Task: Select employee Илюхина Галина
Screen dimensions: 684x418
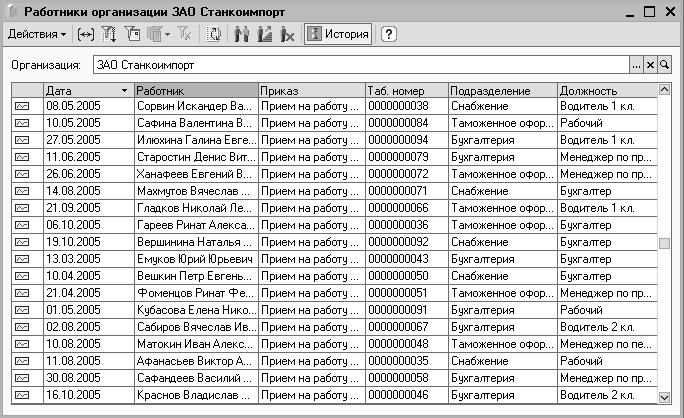Action: click(196, 140)
